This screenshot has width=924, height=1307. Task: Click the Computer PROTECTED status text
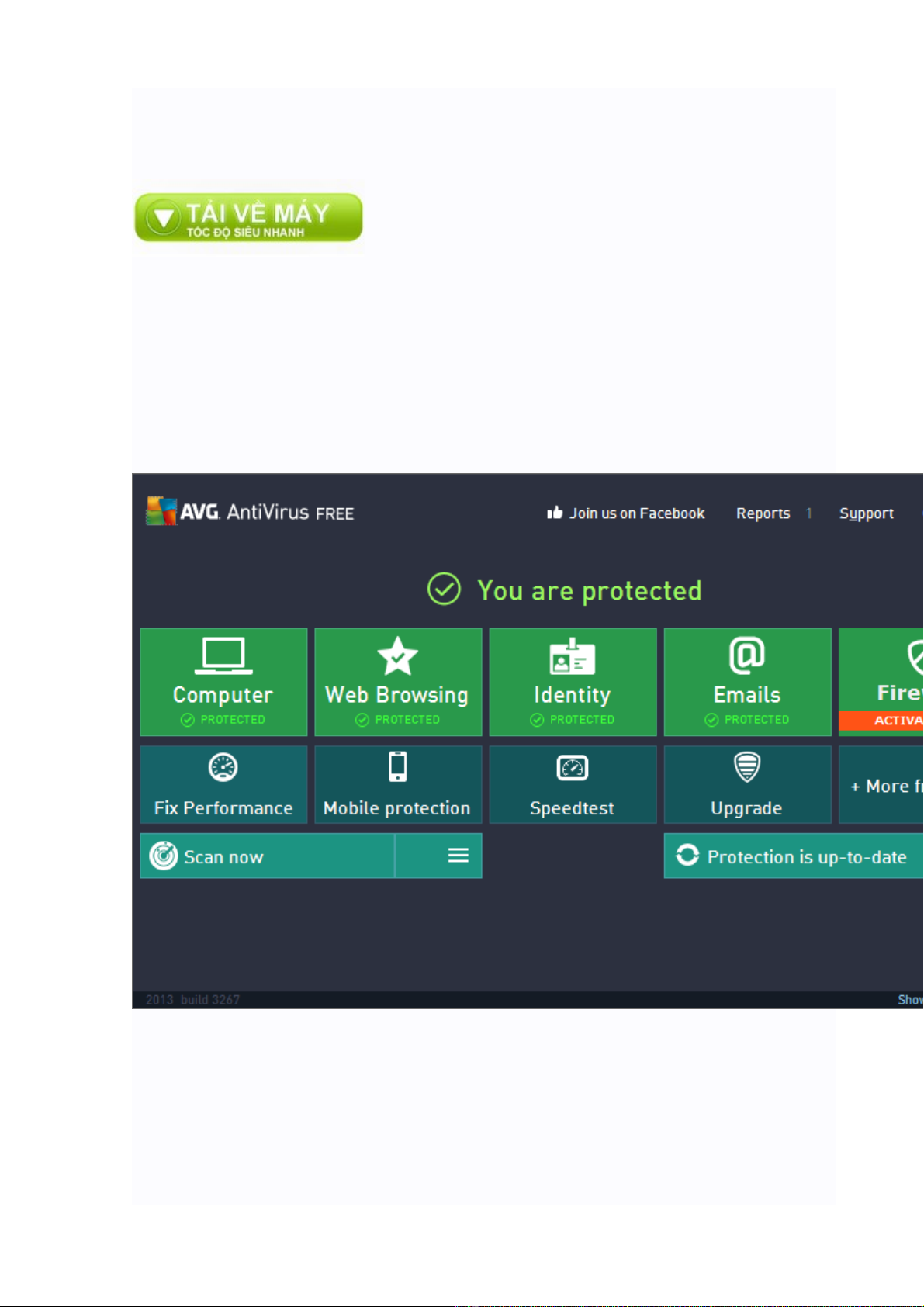click(233, 720)
